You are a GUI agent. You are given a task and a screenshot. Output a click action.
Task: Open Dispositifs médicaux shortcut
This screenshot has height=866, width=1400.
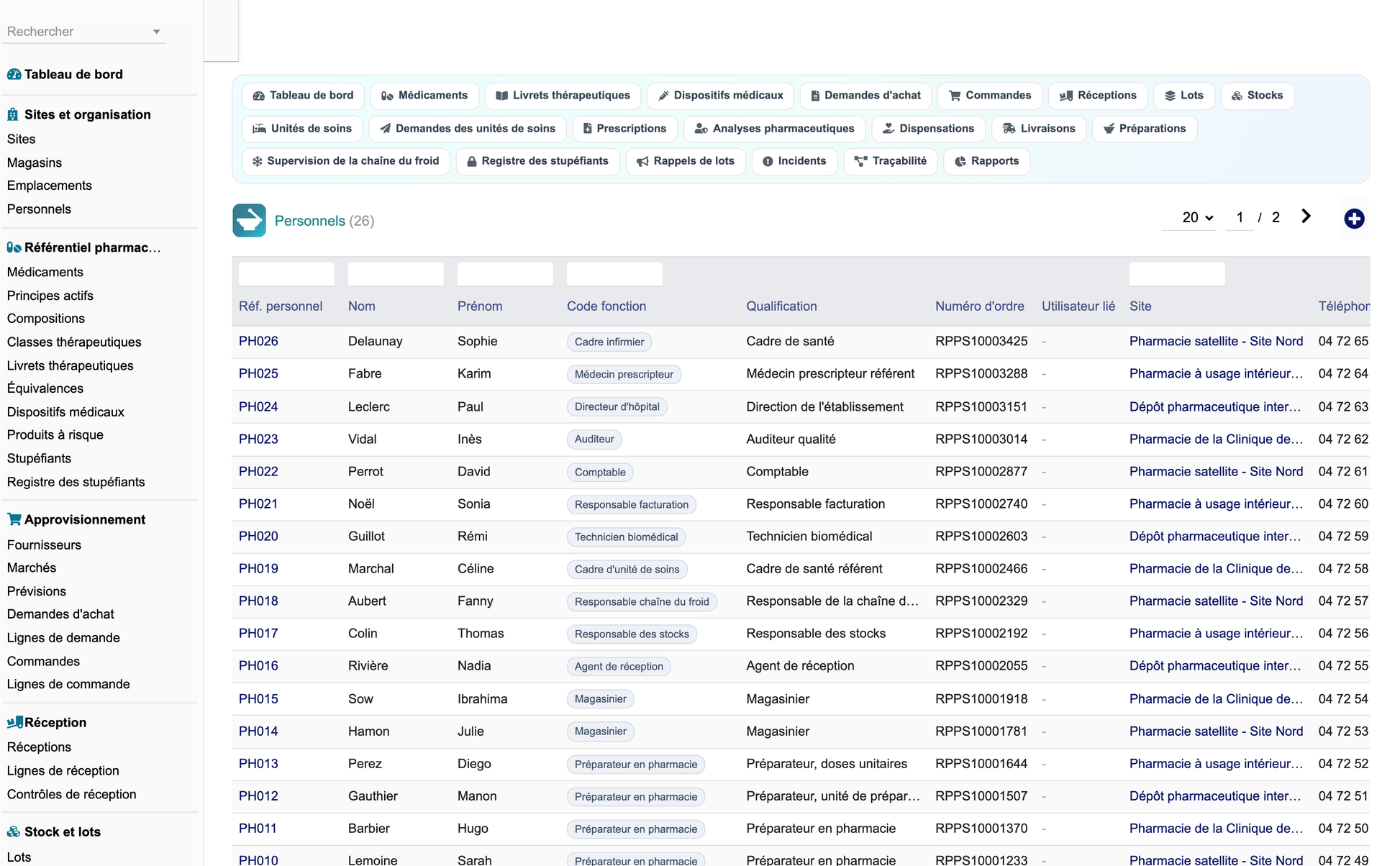click(x=721, y=96)
